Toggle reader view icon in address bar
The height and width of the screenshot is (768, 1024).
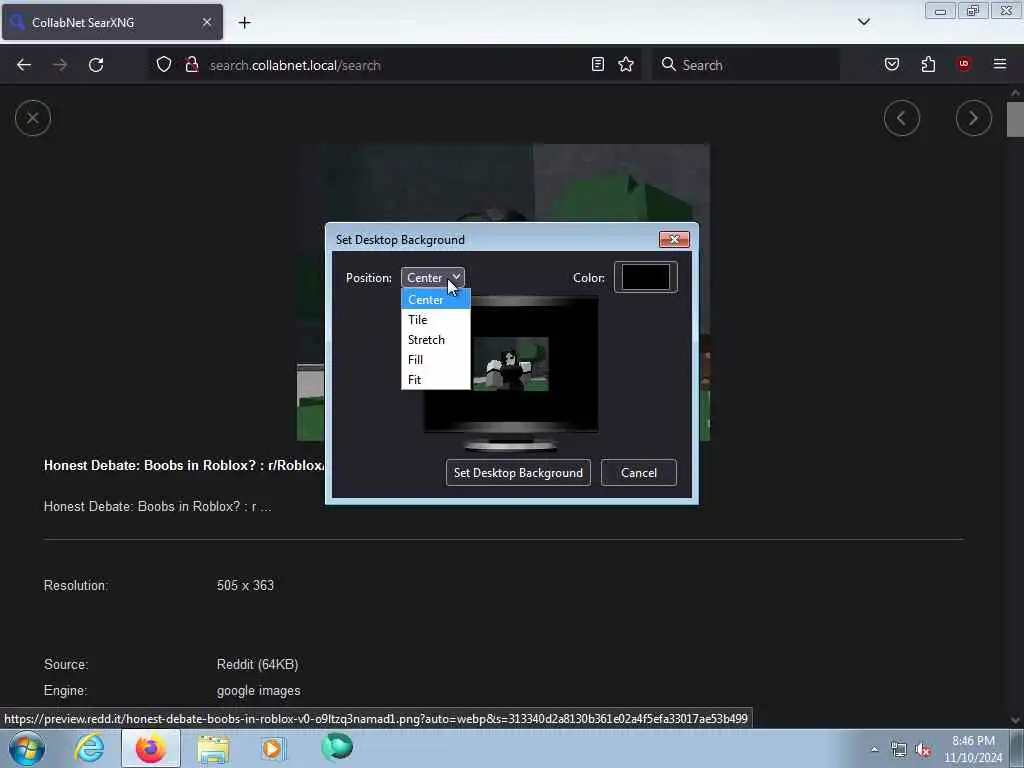(598, 64)
